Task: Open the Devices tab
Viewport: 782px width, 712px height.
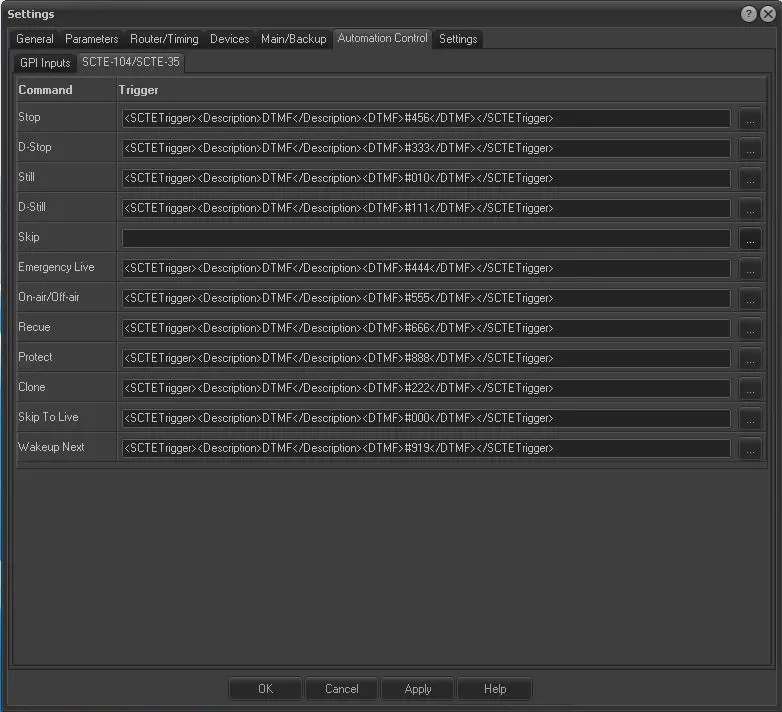Action: pos(229,39)
